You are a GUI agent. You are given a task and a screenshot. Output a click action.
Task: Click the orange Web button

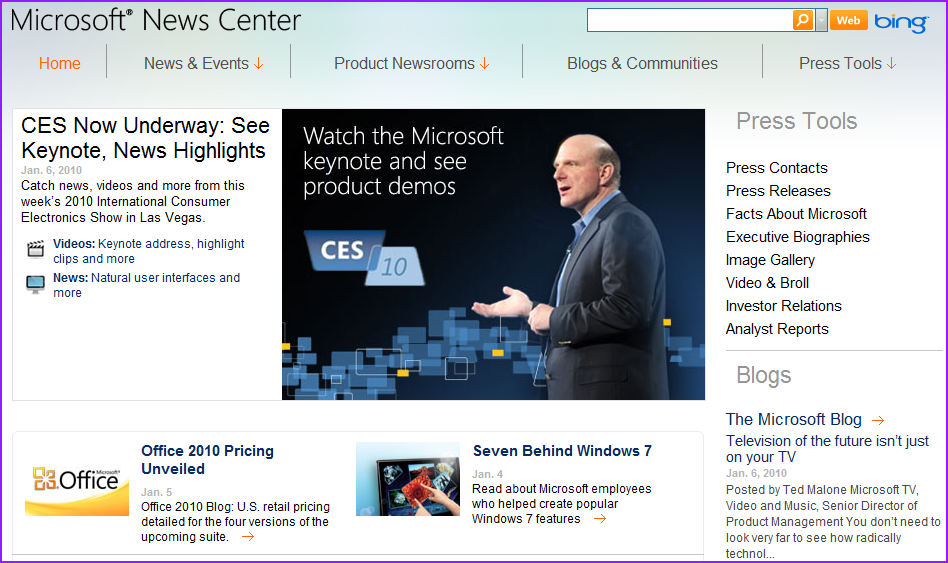point(848,20)
